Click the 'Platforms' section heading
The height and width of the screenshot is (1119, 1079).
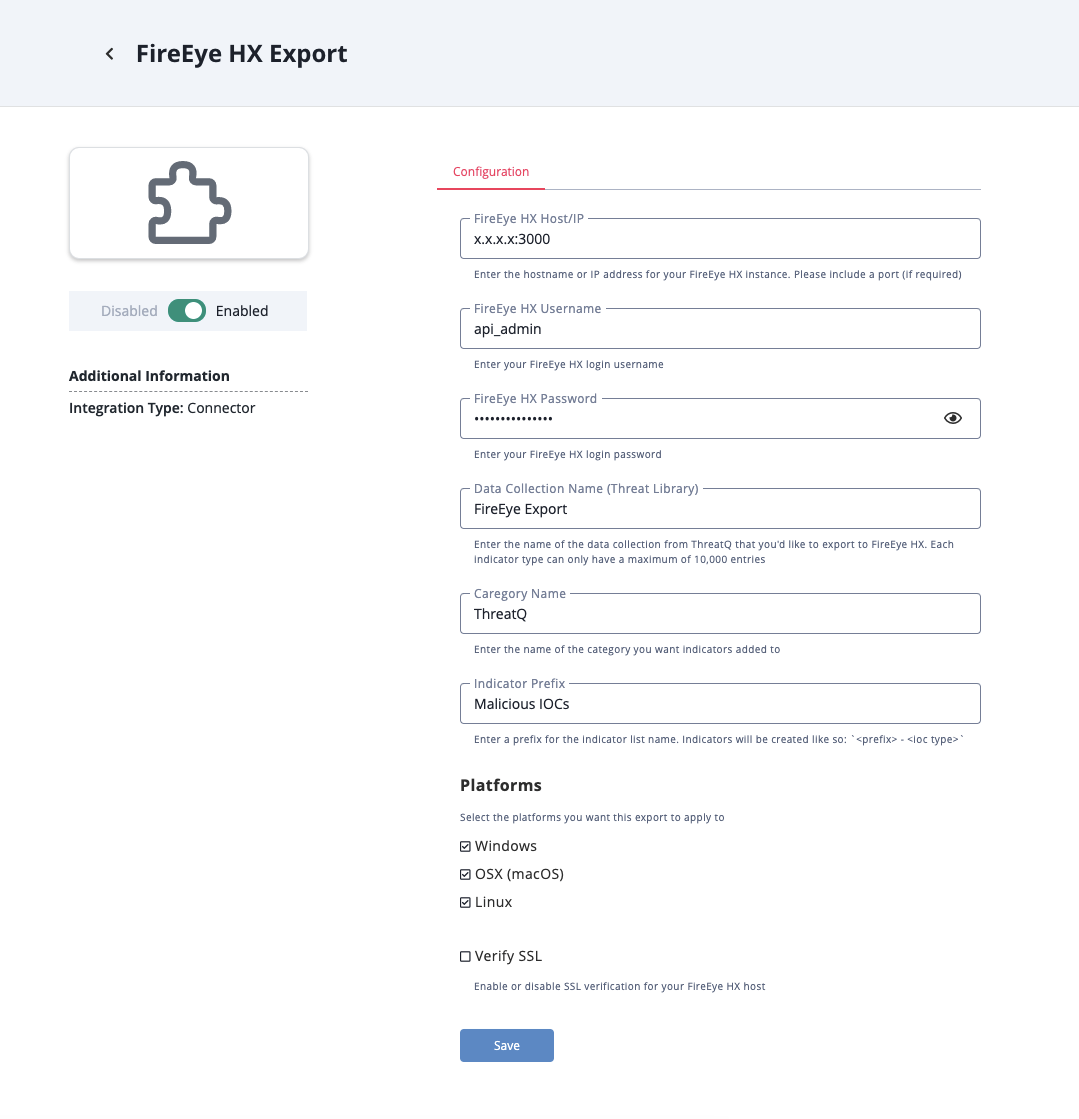click(501, 786)
